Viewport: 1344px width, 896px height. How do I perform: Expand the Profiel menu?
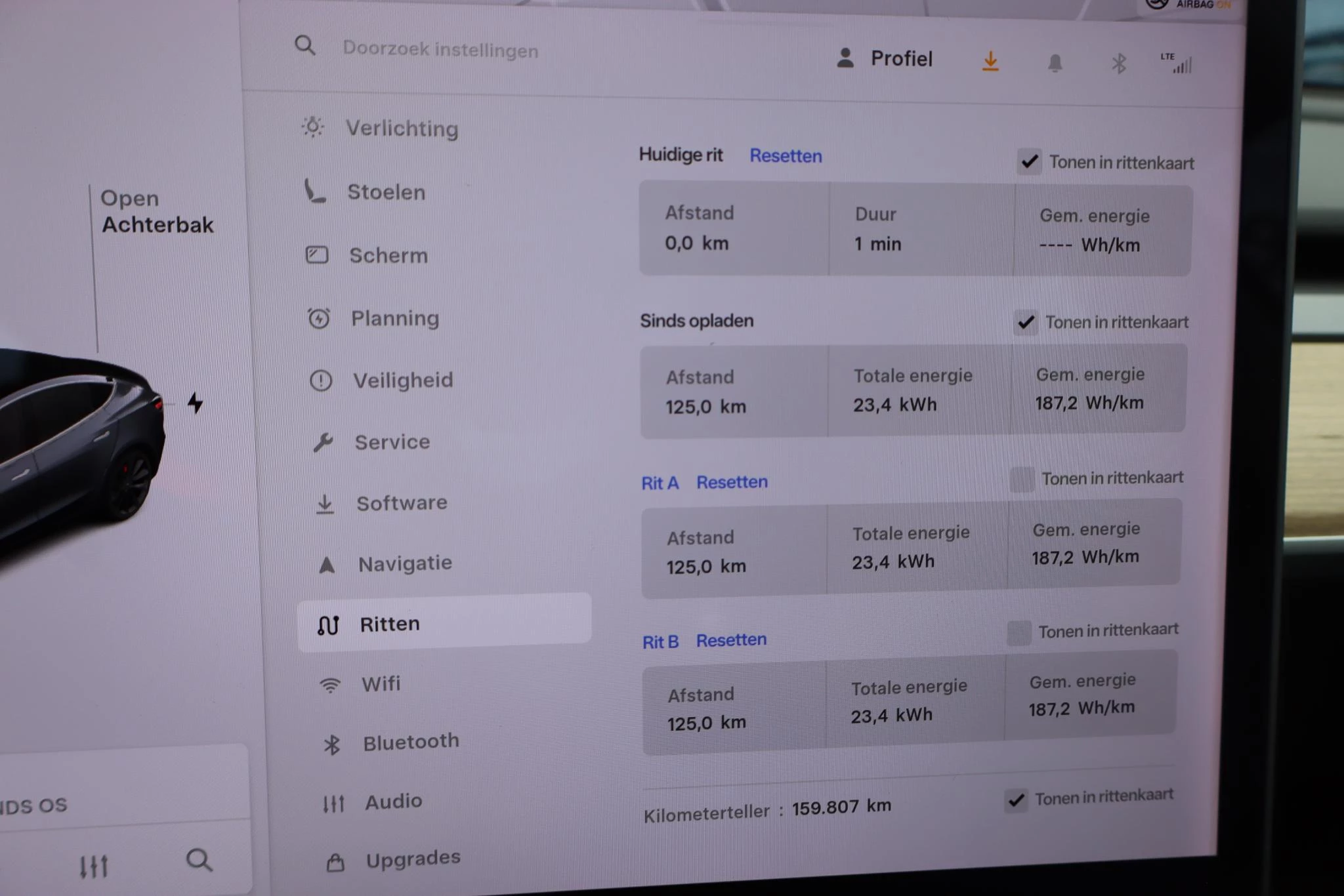(887, 59)
